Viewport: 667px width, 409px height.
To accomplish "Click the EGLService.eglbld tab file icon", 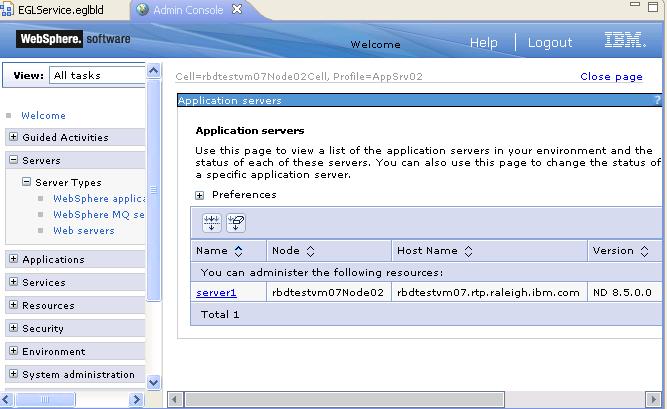I will point(7,9).
